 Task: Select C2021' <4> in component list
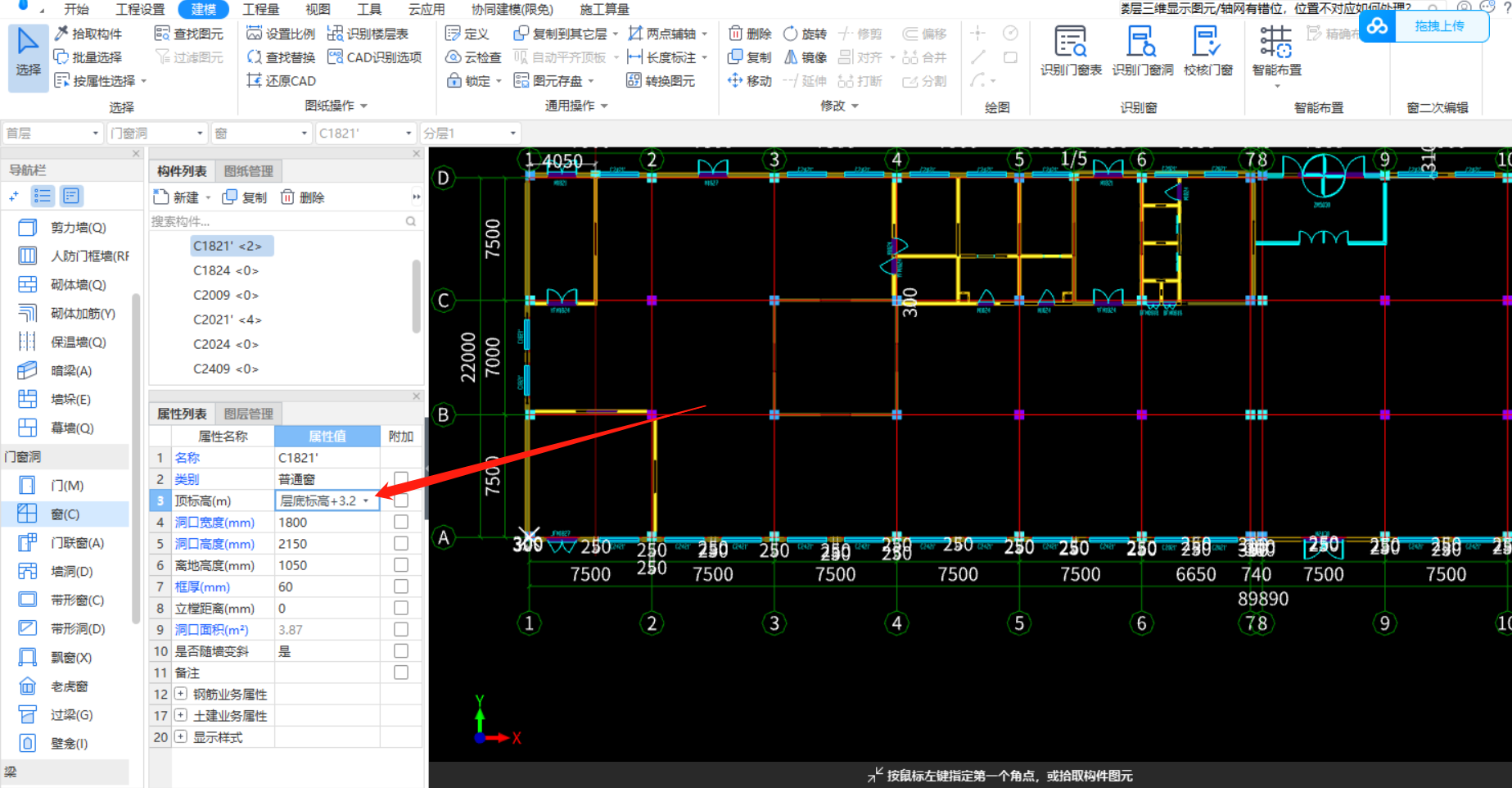[227, 319]
